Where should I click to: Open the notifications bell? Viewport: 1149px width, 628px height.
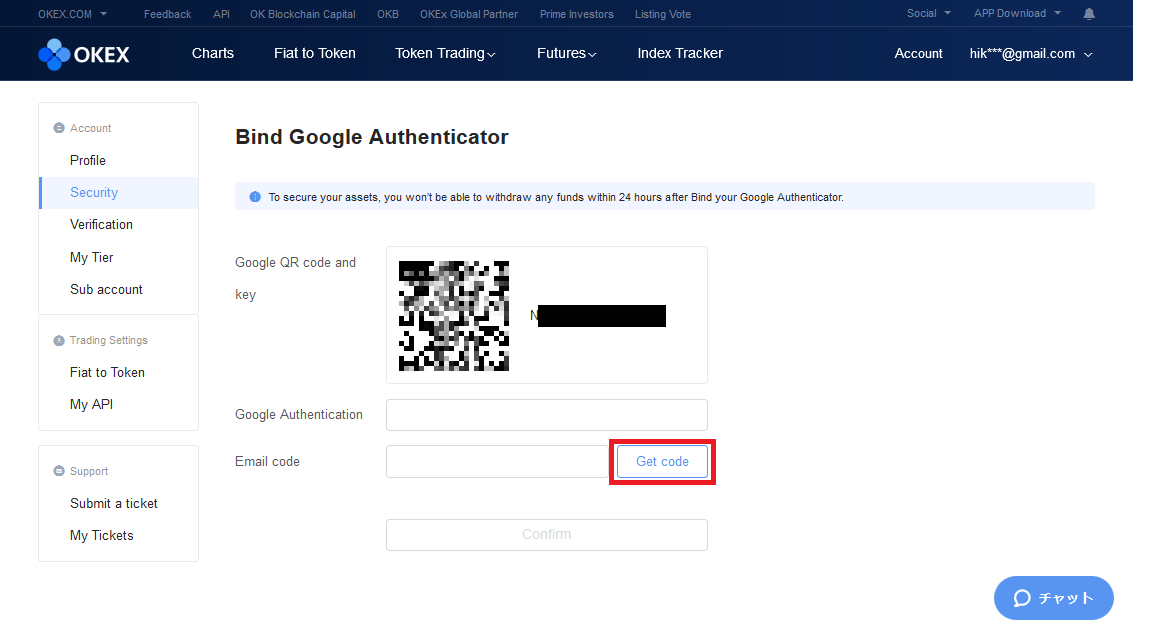[x=1089, y=14]
